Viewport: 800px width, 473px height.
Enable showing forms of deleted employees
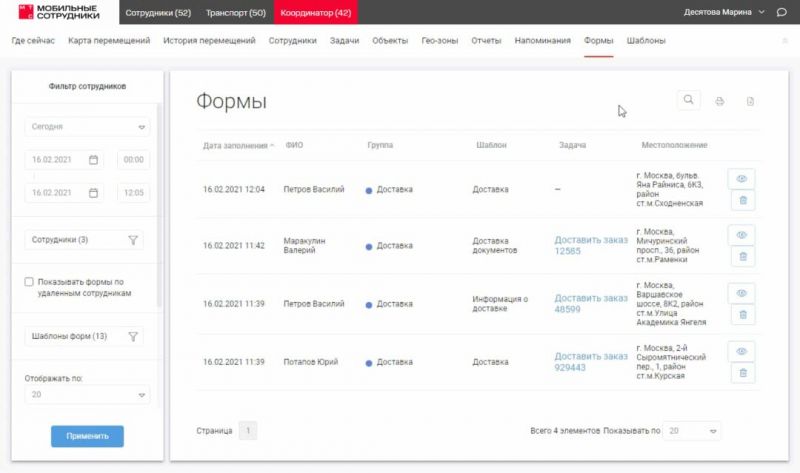click(30, 283)
